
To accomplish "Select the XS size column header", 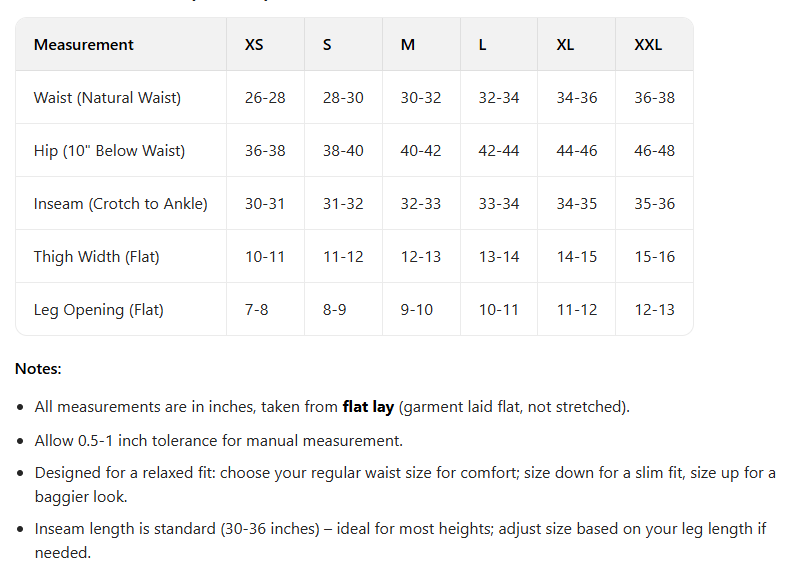I will click(x=254, y=45).
